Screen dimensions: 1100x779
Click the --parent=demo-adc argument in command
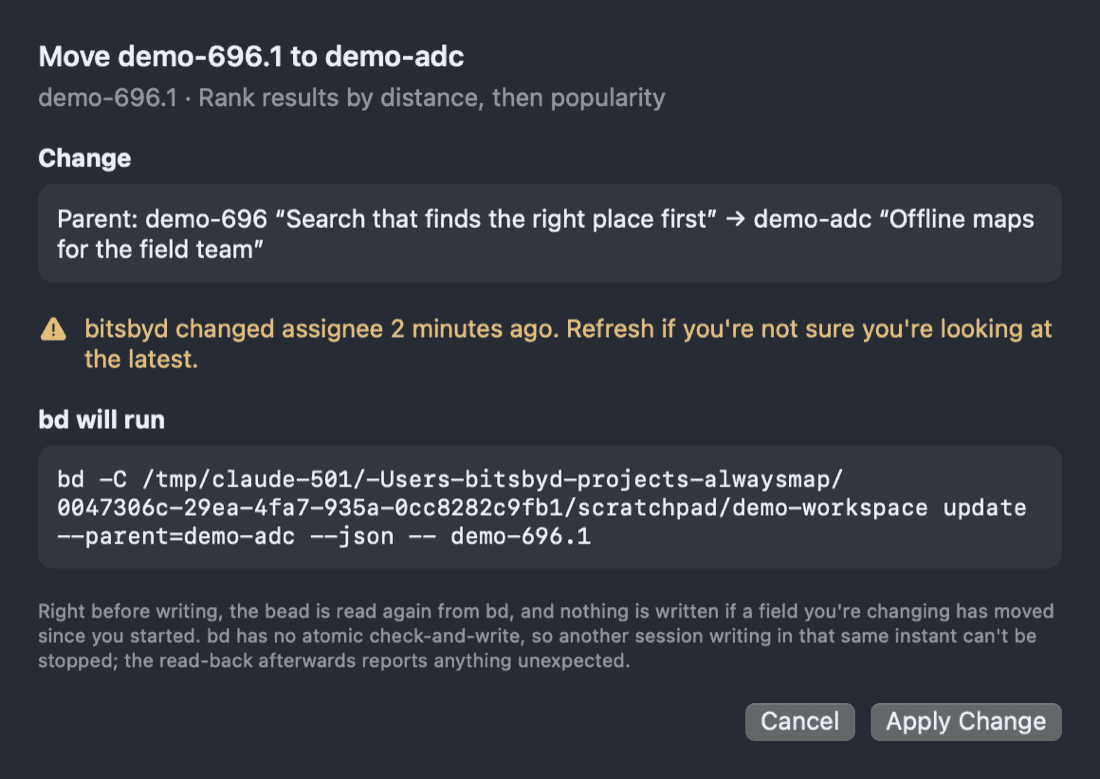coord(176,536)
